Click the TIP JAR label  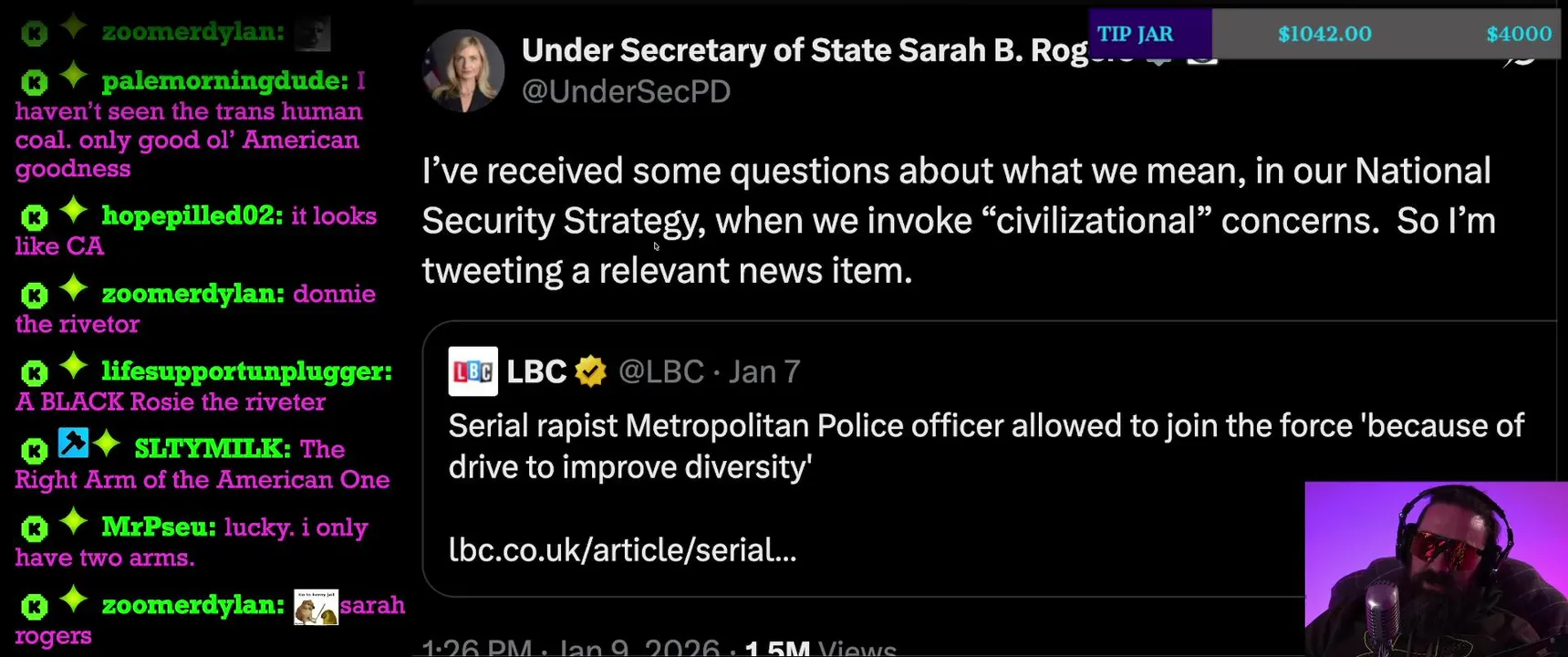click(1136, 34)
